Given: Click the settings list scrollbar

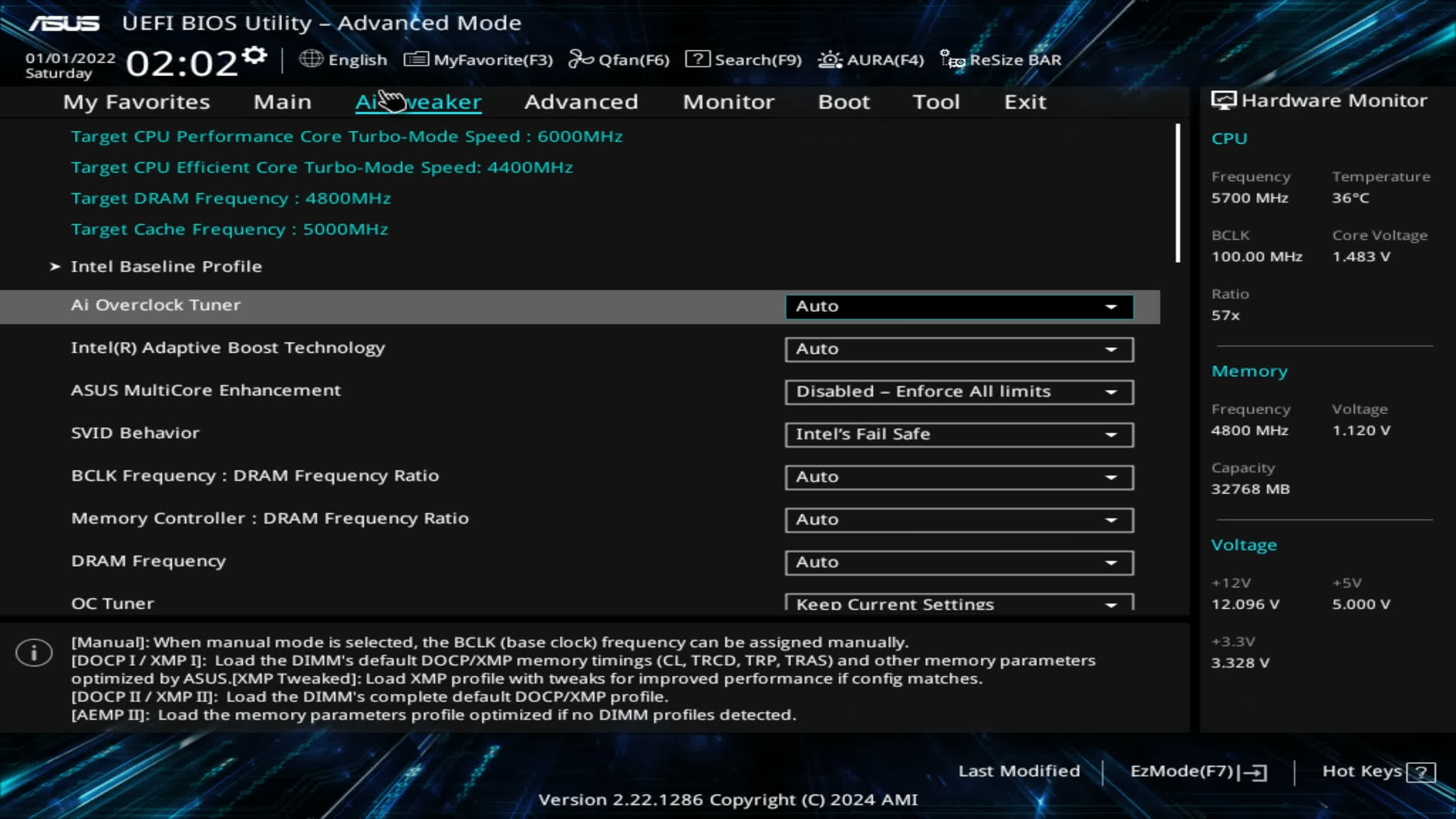Looking at the screenshot, I should (1177, 193).
